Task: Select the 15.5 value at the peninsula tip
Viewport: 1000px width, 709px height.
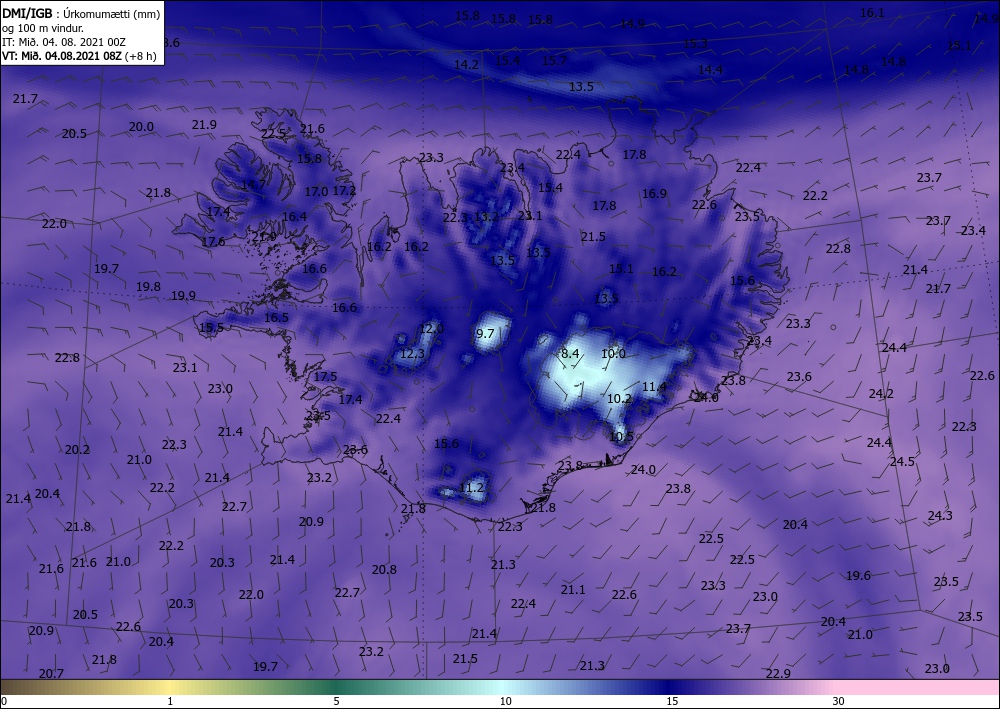Action: pyautogui.click(x=212, y=328)
